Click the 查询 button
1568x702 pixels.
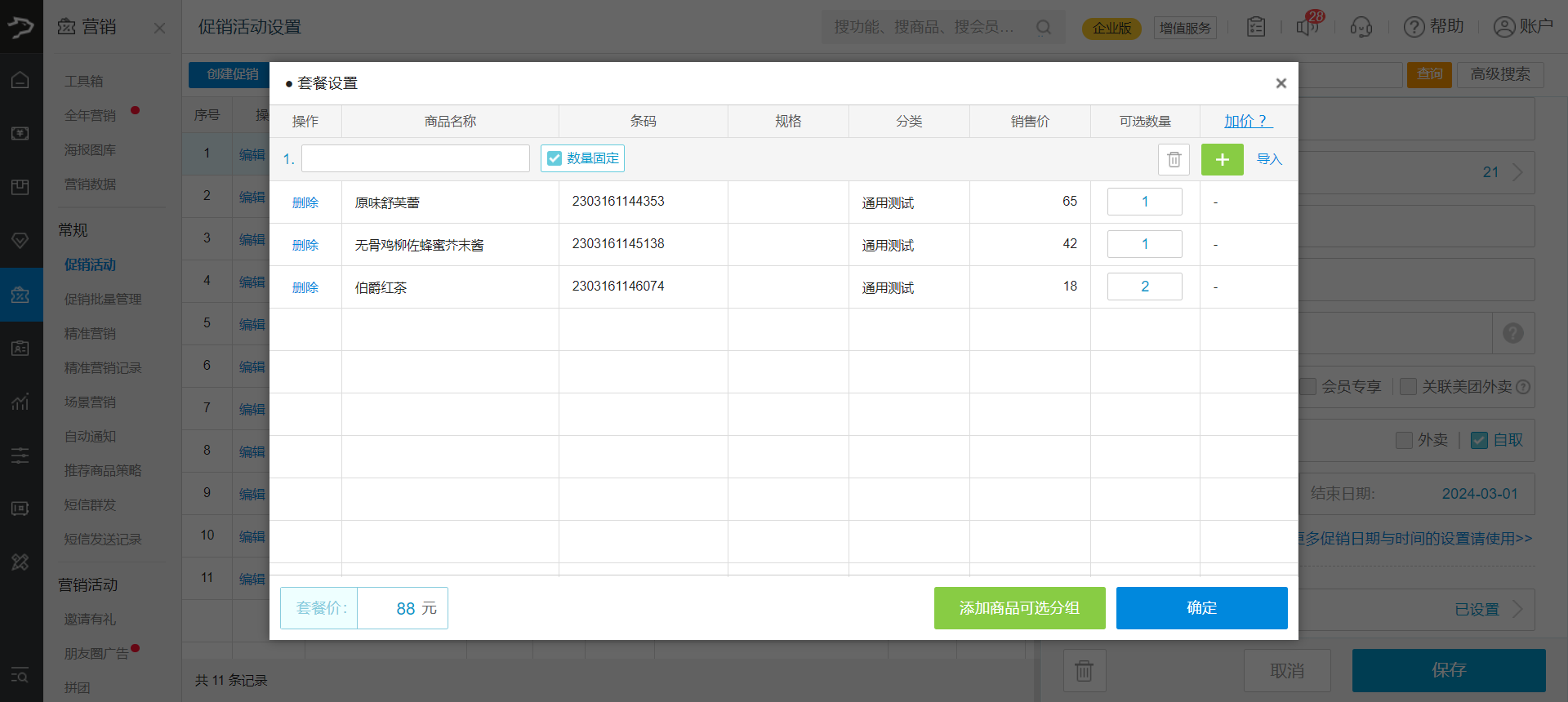tap(1429, 74)
